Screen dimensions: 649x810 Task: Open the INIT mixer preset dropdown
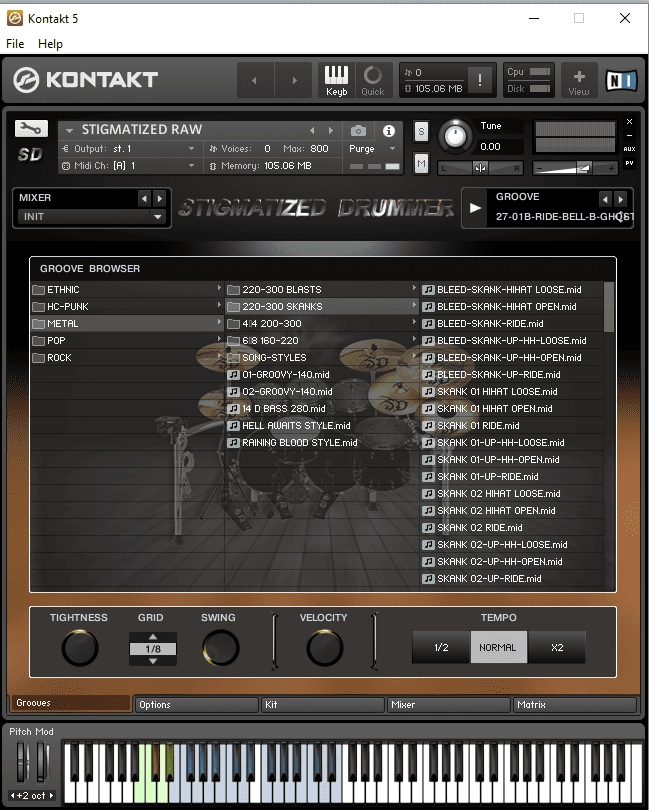coord(91,217)
